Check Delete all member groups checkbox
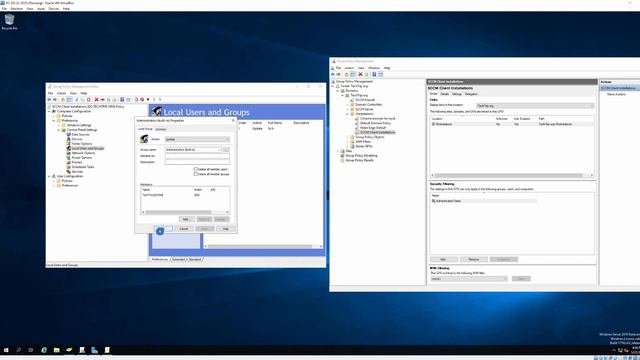 [196, 174]
